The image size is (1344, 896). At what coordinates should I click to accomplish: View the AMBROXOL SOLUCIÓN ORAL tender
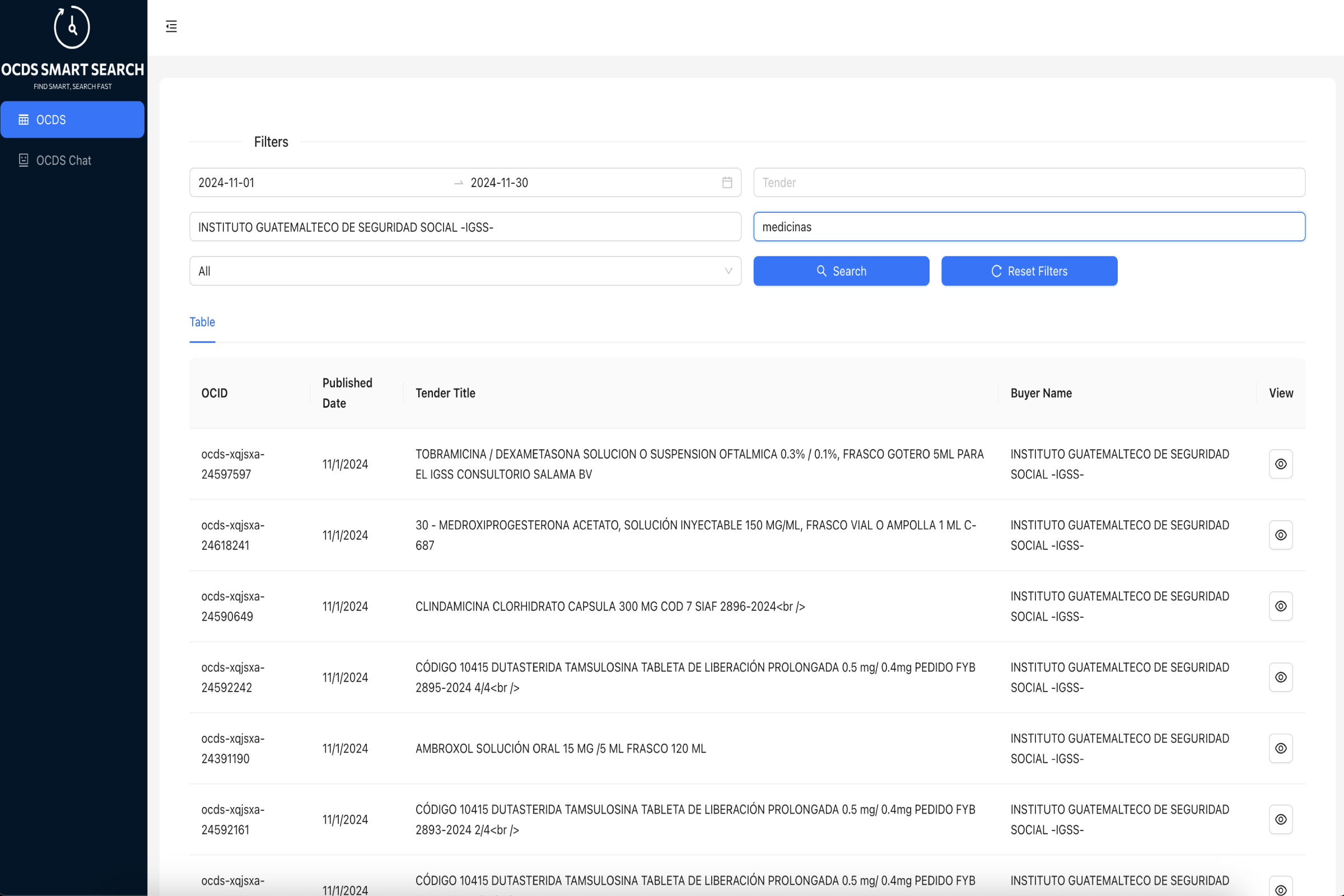(1281, 749)
